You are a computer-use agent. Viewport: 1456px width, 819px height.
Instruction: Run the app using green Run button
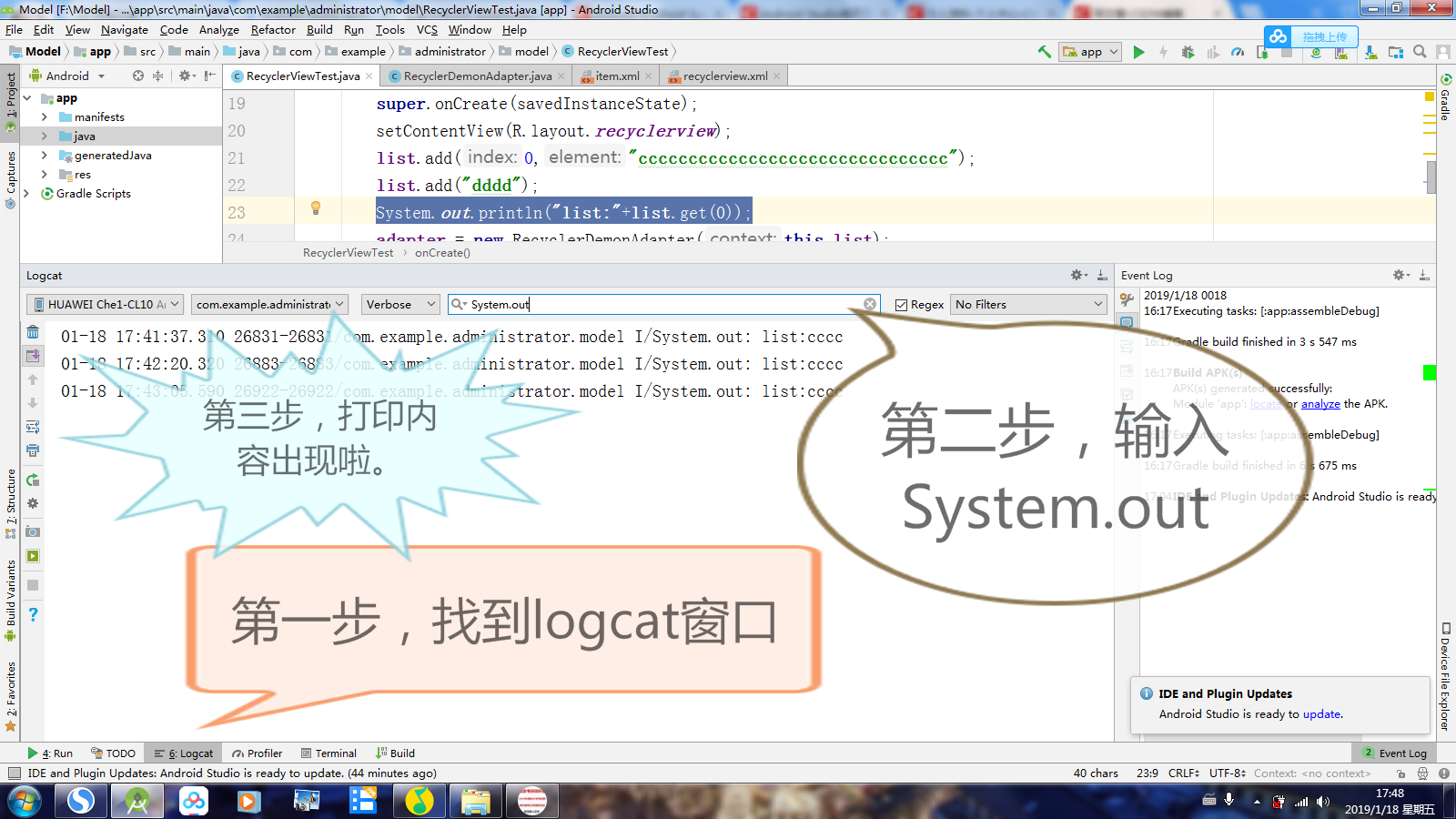click(x=1139, y=52)
